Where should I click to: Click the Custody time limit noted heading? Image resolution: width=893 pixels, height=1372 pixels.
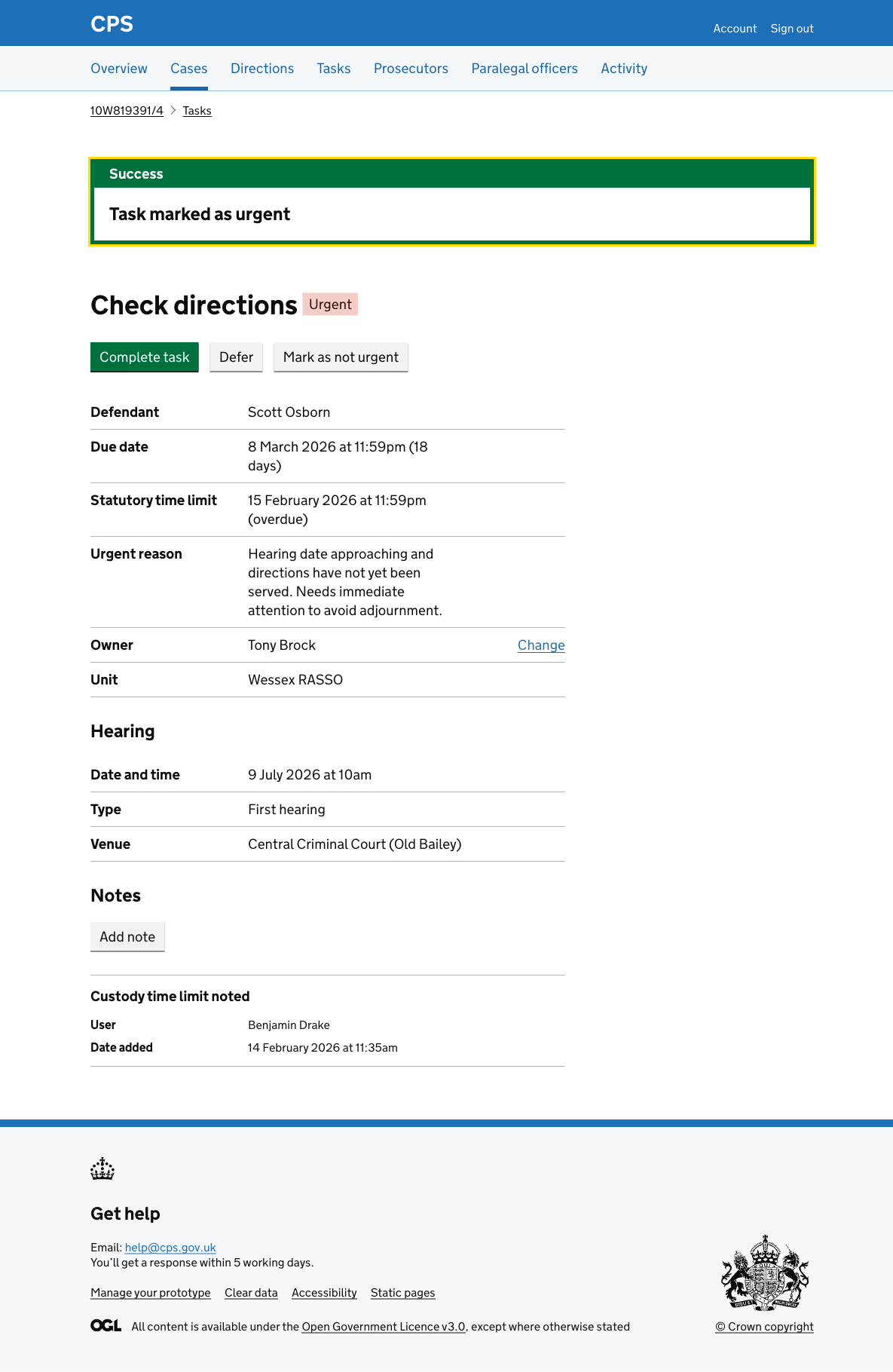point(170,997)
